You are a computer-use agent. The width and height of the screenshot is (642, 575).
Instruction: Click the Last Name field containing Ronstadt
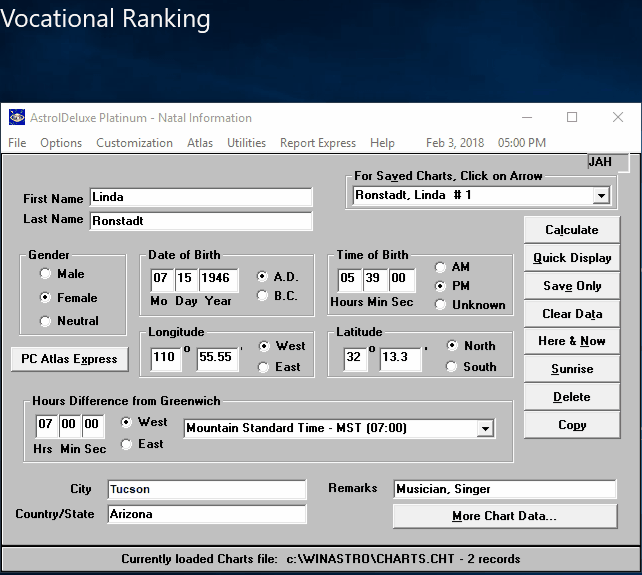tap(201, 221)
